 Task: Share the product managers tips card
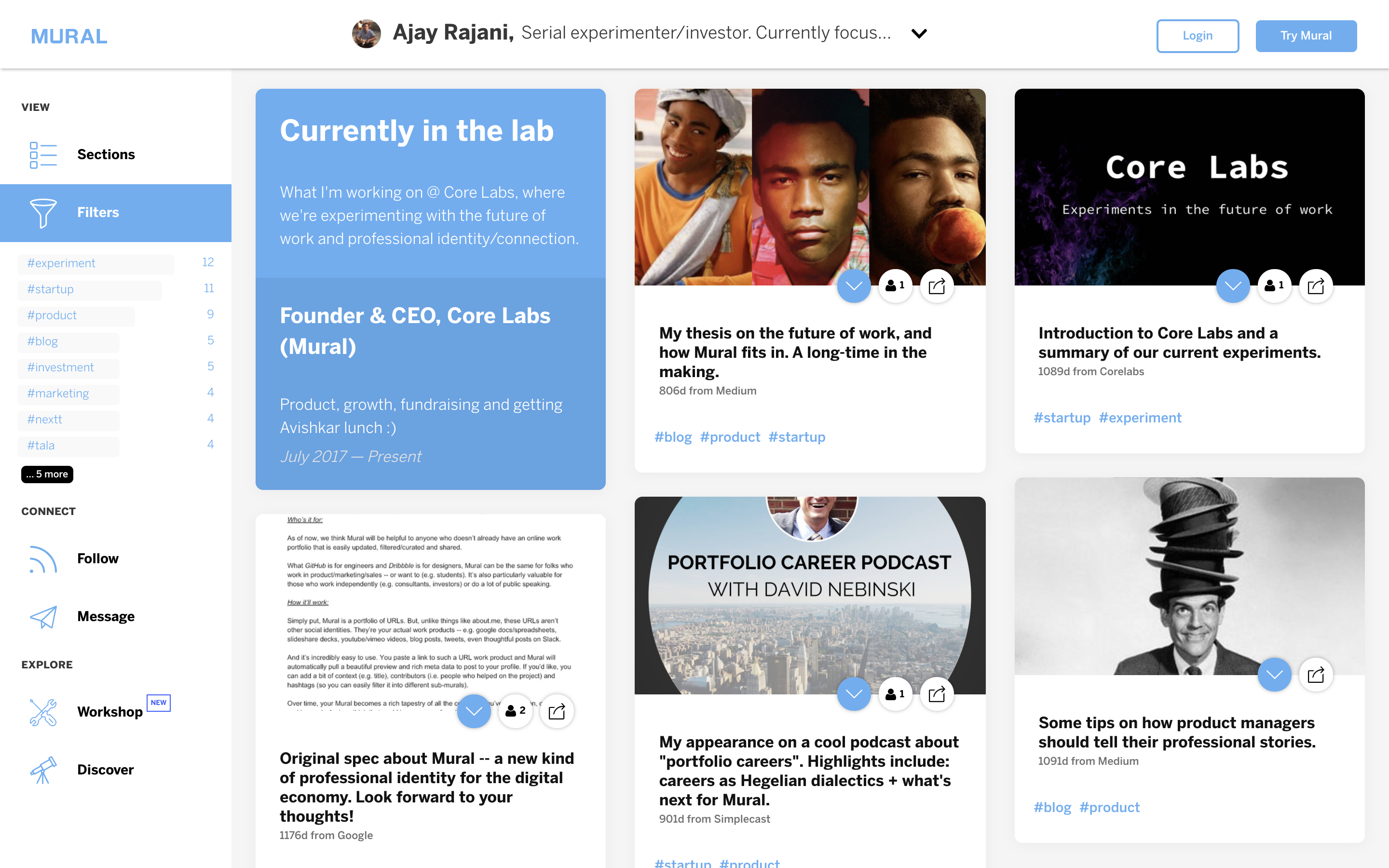pyautogui.click(x=1316, y=675)
